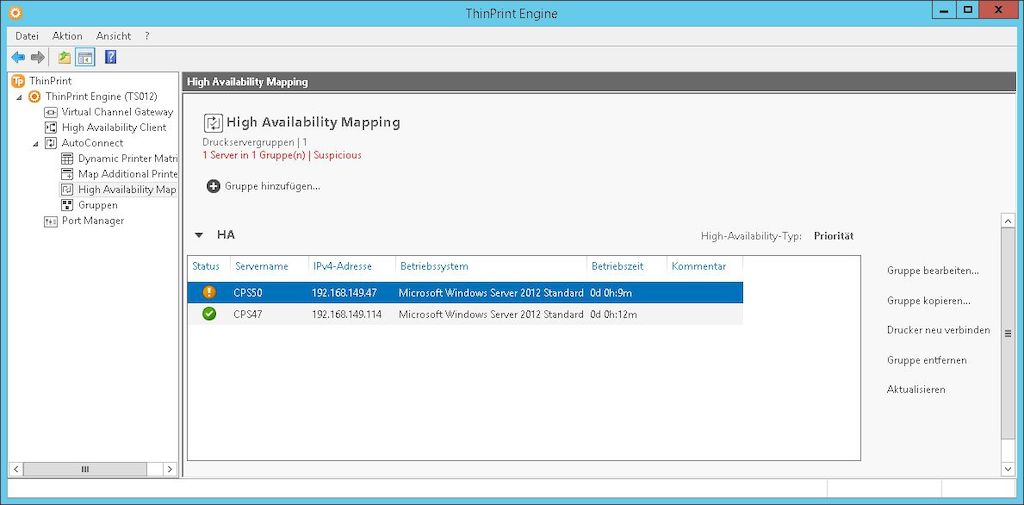Click the tree pane scroll left arrow
This screenshot has width=1024, height=505.
point(15,469)
